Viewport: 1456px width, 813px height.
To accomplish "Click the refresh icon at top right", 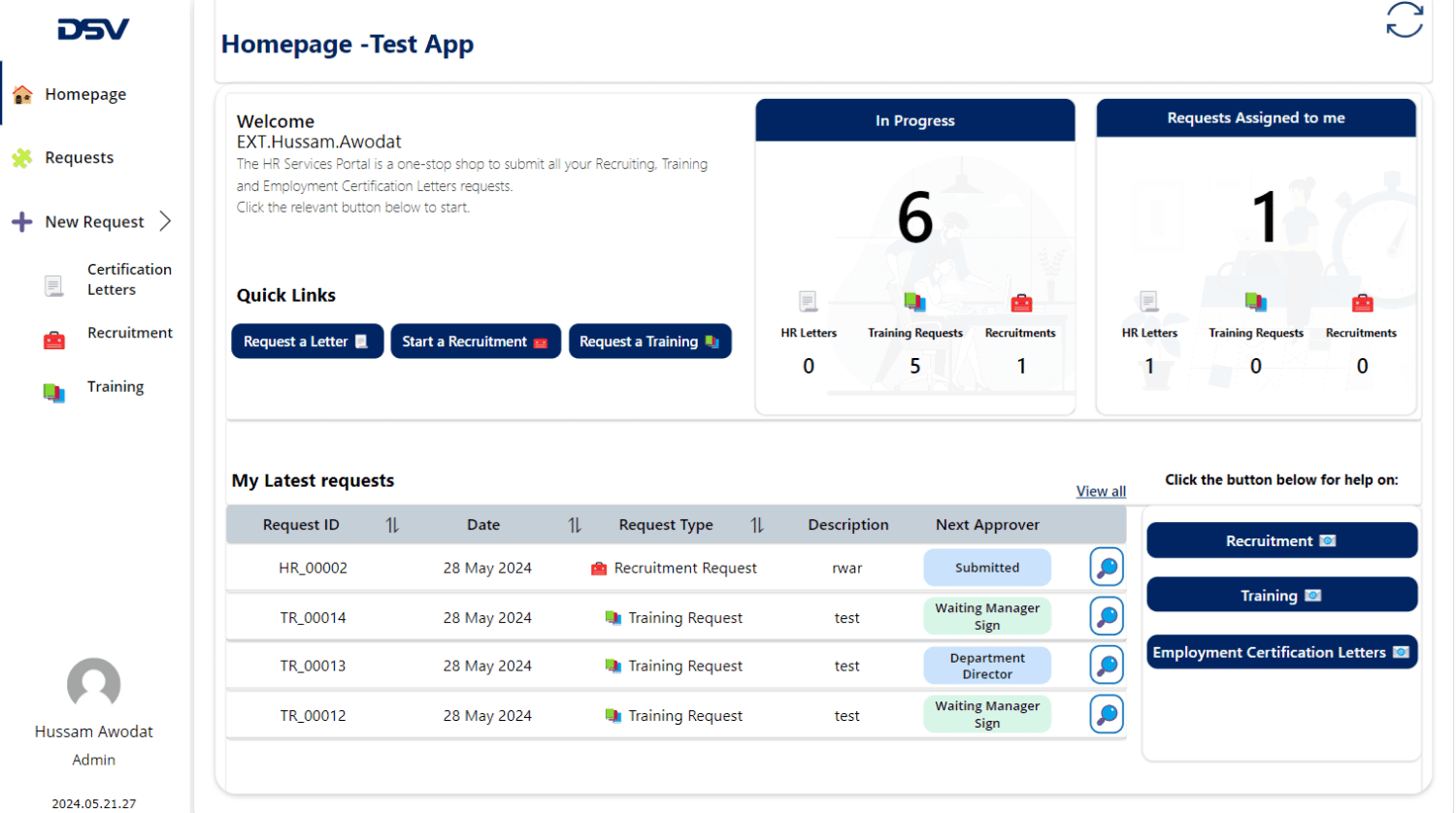I will 1404,19.
